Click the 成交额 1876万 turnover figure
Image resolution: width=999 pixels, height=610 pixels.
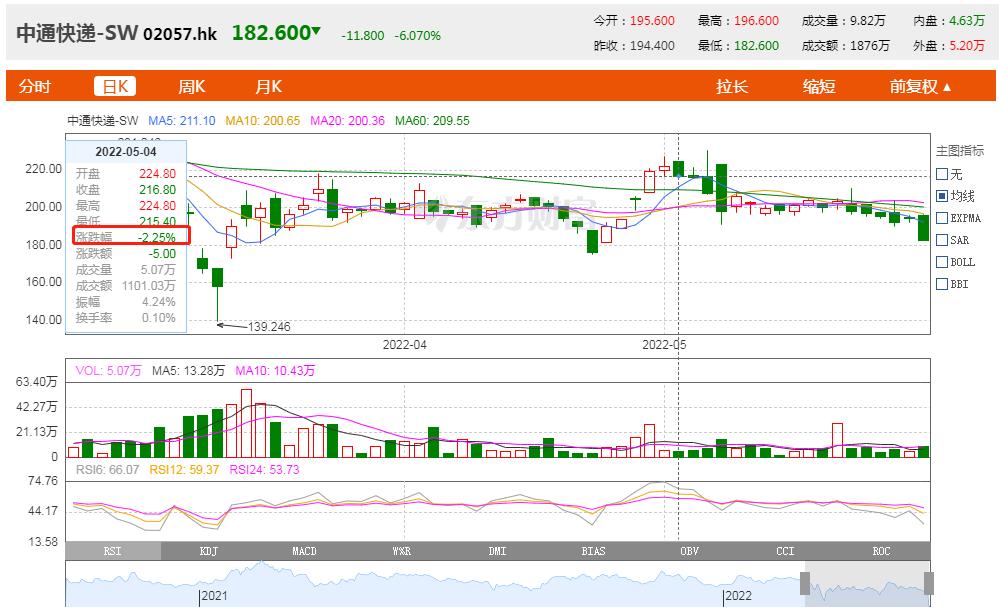845,46
